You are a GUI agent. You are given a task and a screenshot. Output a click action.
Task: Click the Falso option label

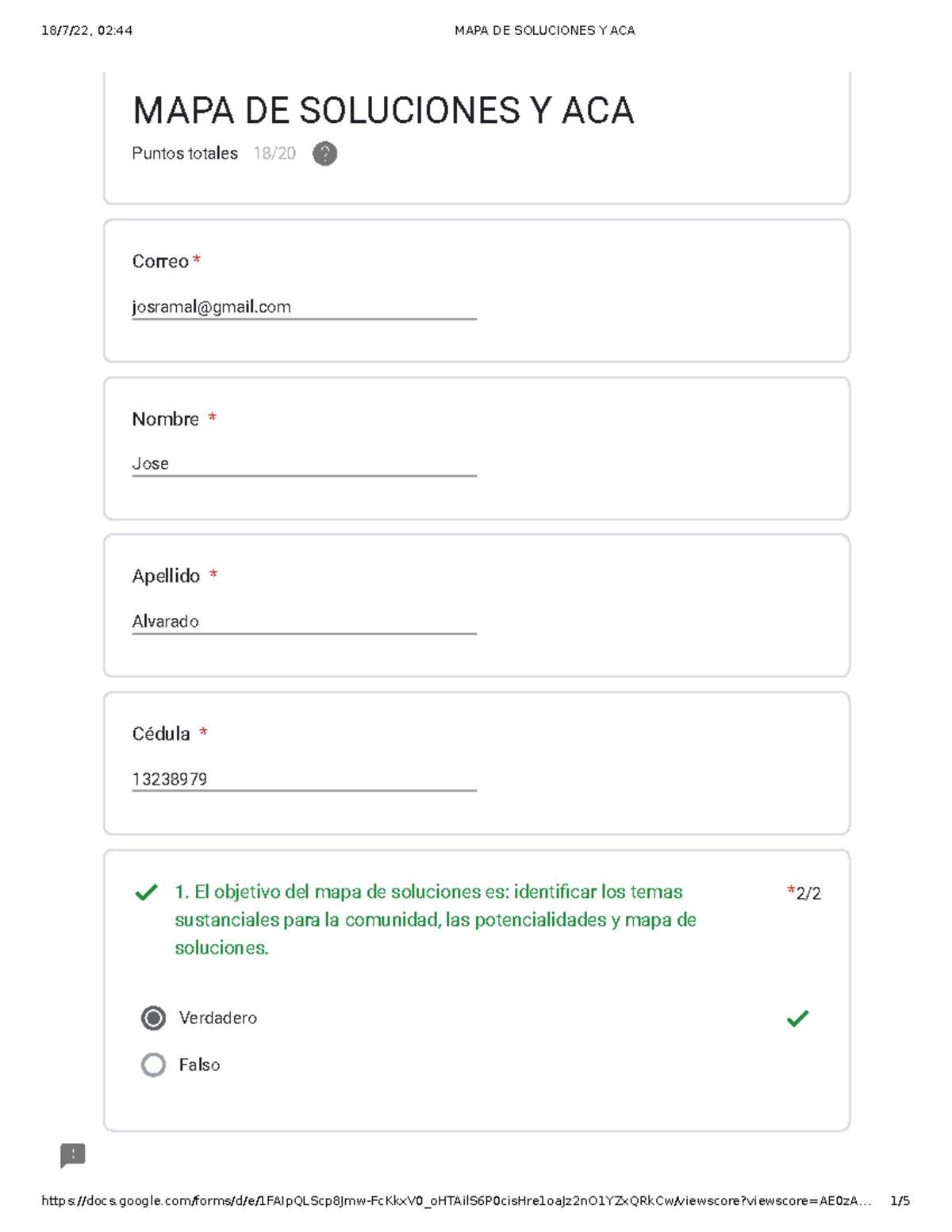click(199, 1065)
